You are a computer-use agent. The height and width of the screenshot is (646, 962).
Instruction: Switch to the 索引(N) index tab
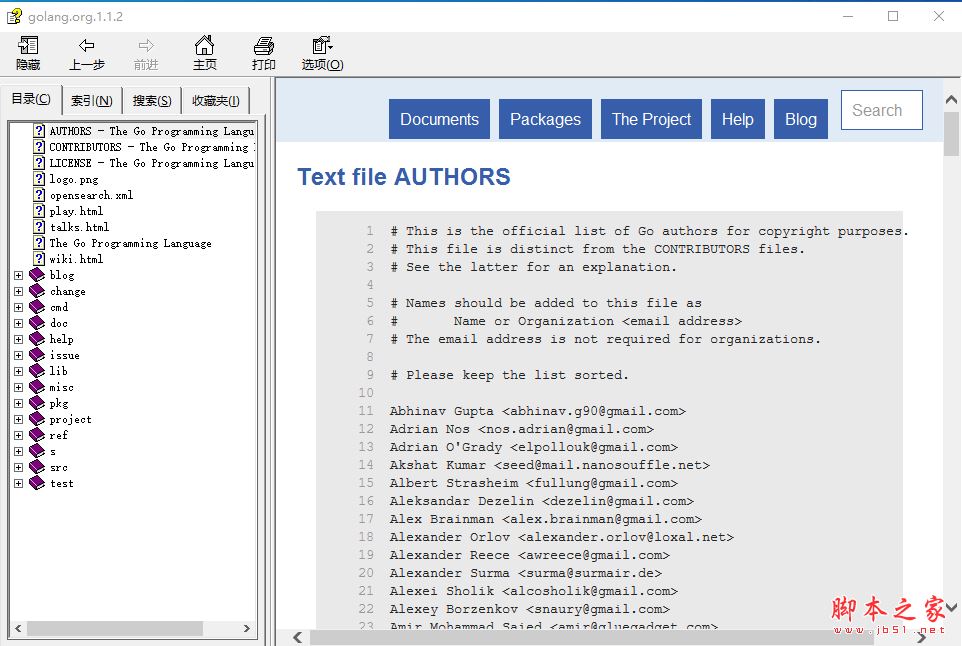[92, 101]
